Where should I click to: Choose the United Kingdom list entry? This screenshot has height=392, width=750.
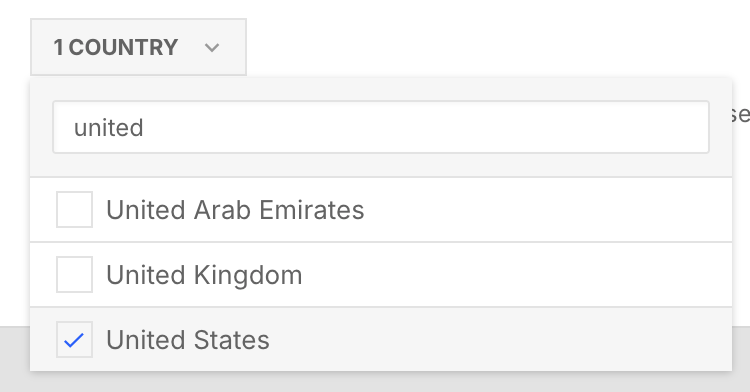point(381,274)
